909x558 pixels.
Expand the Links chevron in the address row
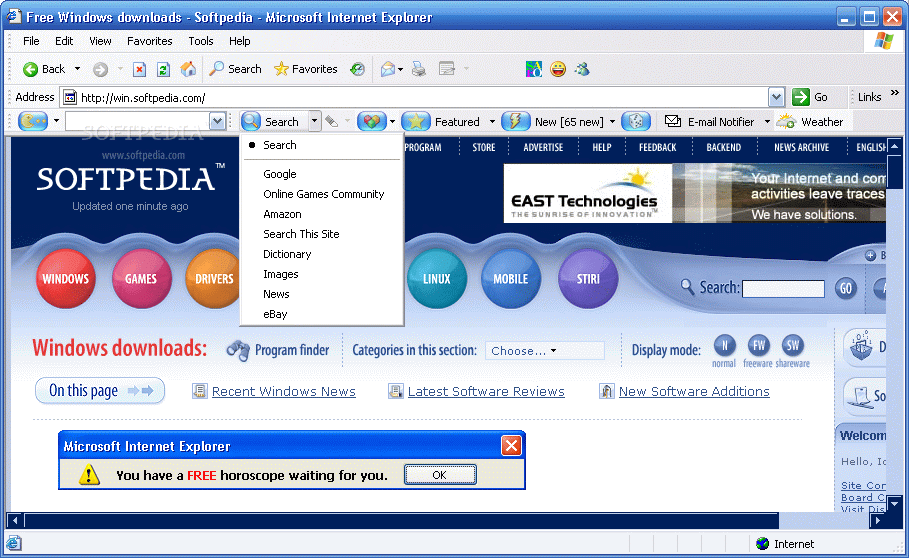click(x=895, y=93)
